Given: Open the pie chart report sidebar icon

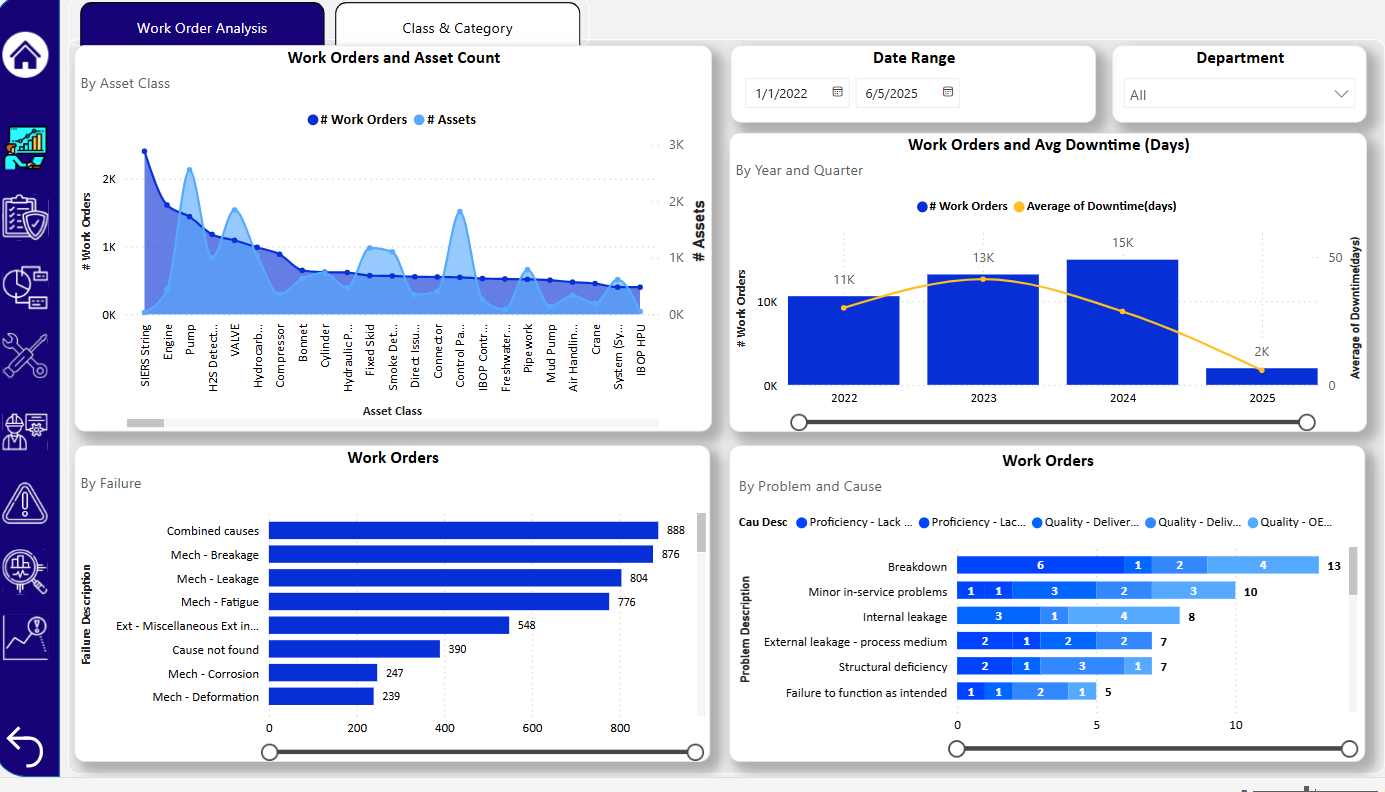Looking at the screenshot, I should coord(27,287).
